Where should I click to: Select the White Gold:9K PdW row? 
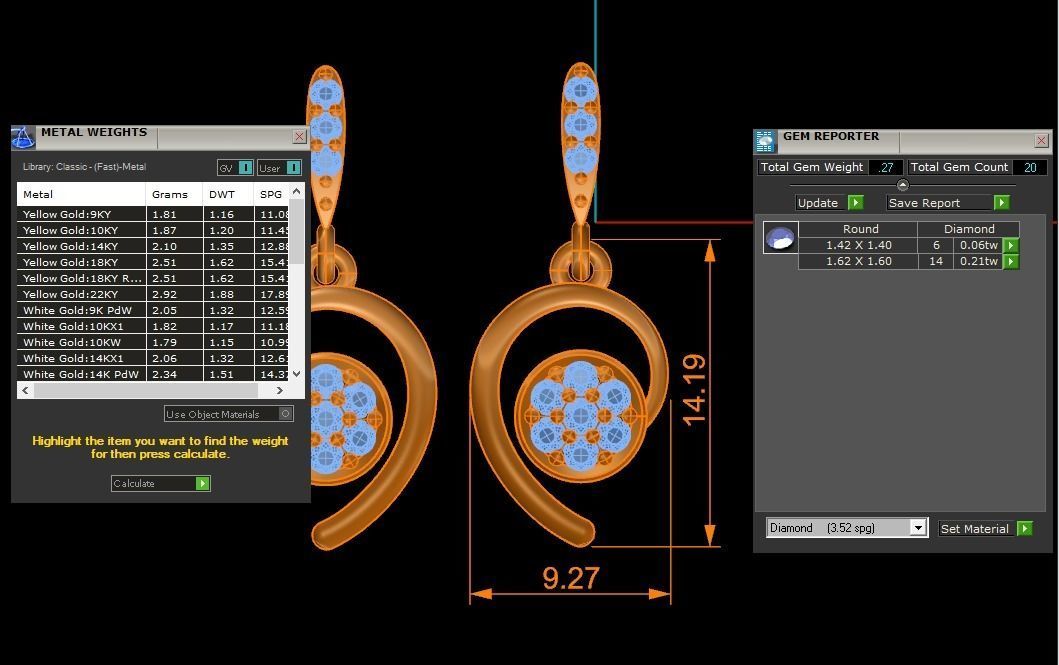(153, 311)
